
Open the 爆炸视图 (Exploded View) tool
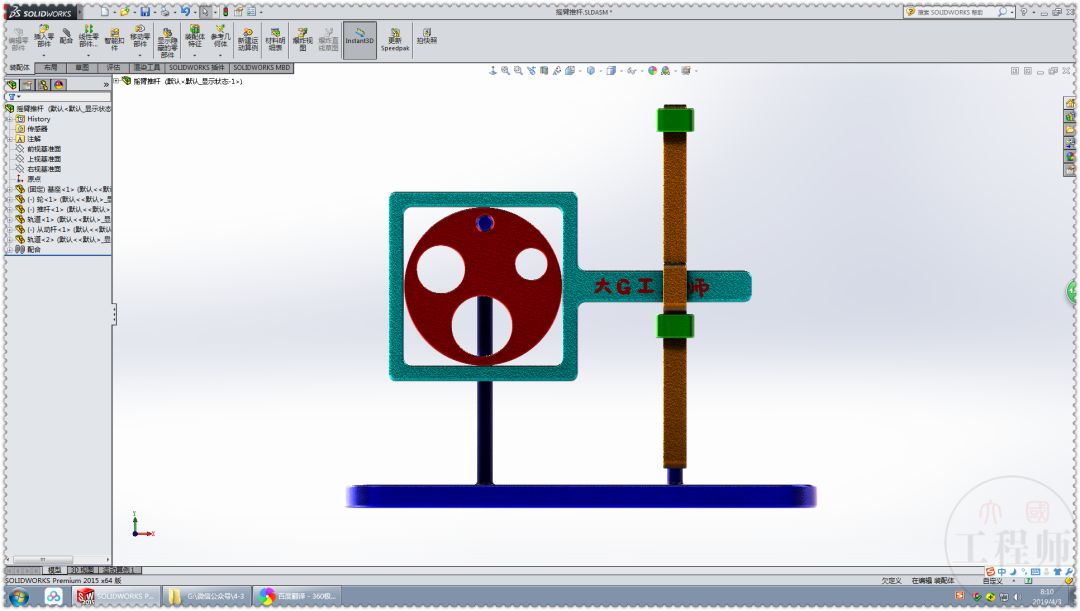coord(303,38)
